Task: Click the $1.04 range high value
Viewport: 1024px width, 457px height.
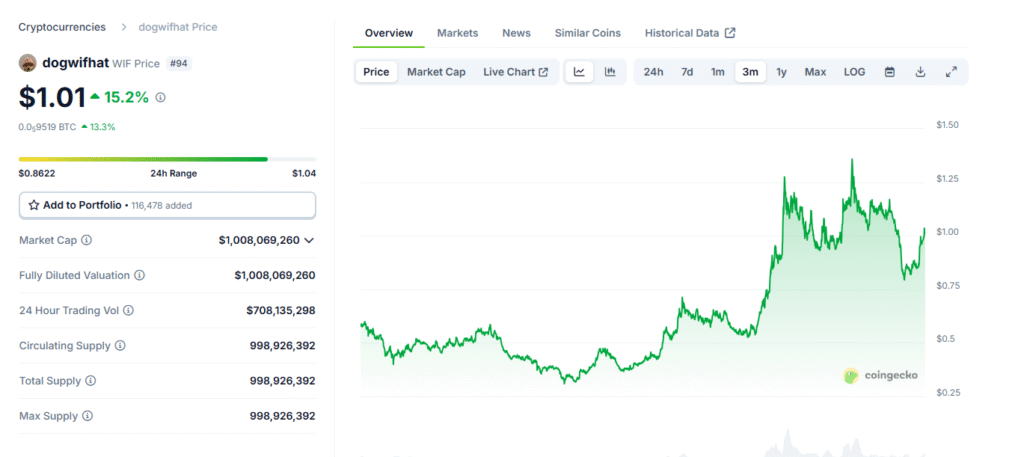Action: coord(304,174)
